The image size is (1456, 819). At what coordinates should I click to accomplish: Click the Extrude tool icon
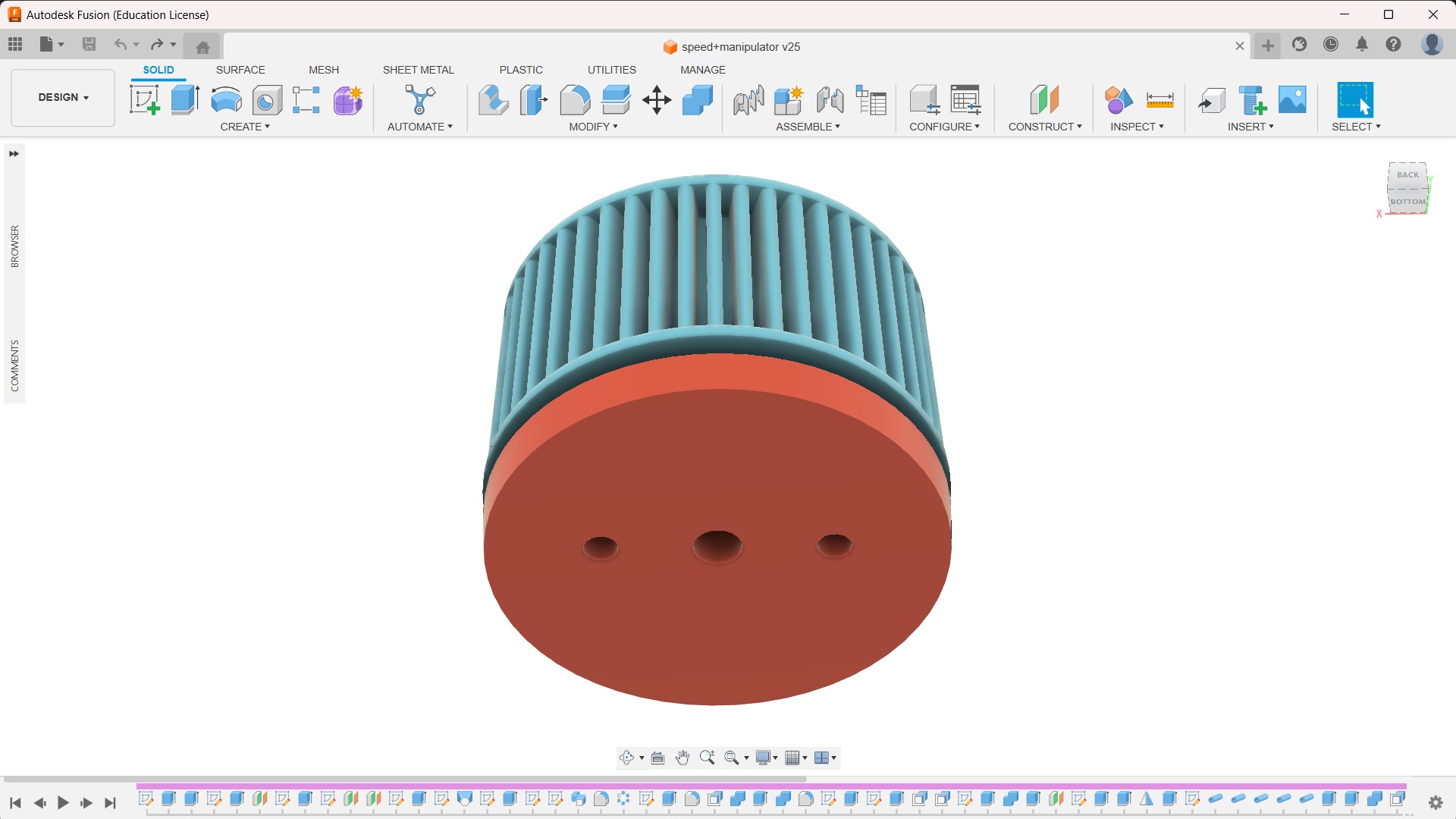click(x=185, y=100)
